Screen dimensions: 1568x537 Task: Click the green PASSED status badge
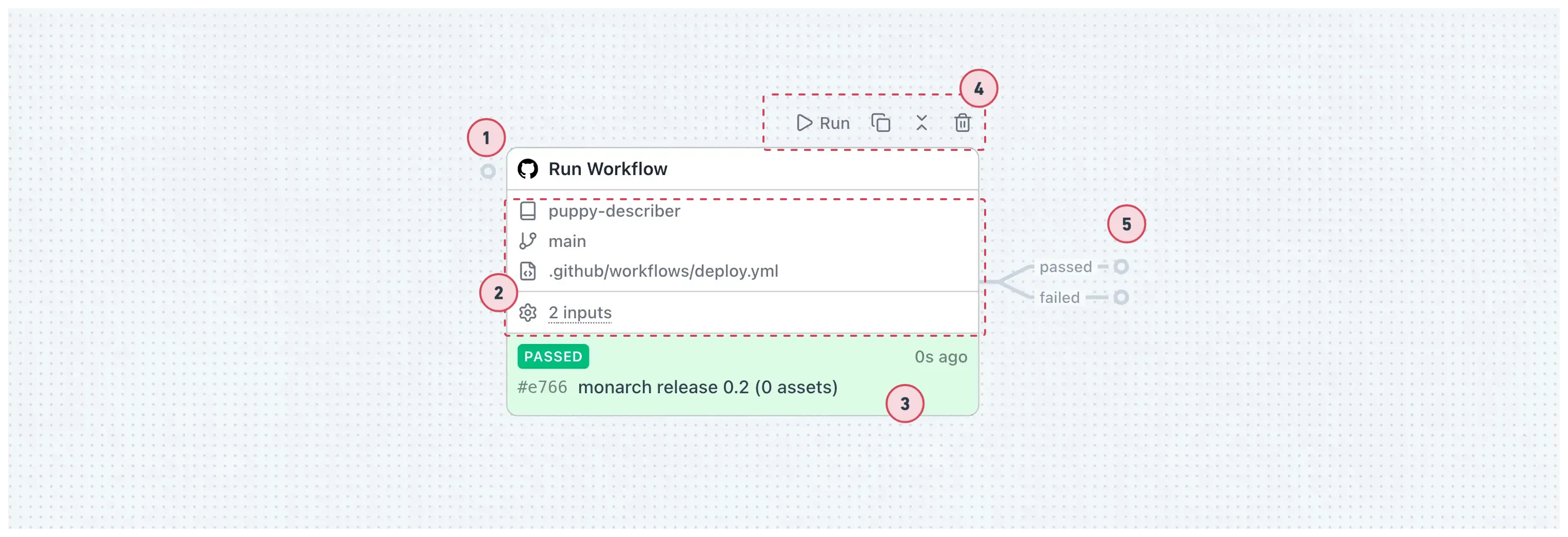(553, 356)
